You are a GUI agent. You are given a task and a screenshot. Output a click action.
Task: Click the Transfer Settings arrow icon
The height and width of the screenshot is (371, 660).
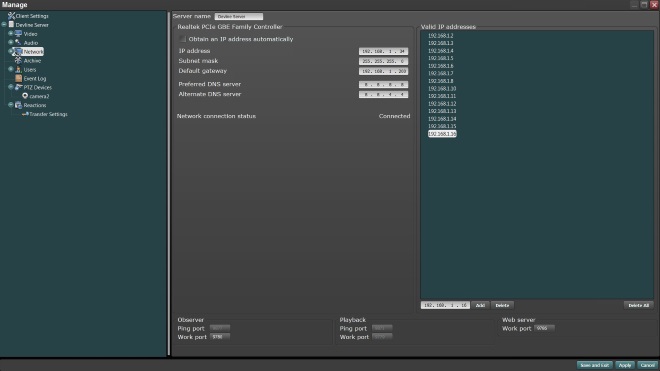click(25, 114)
